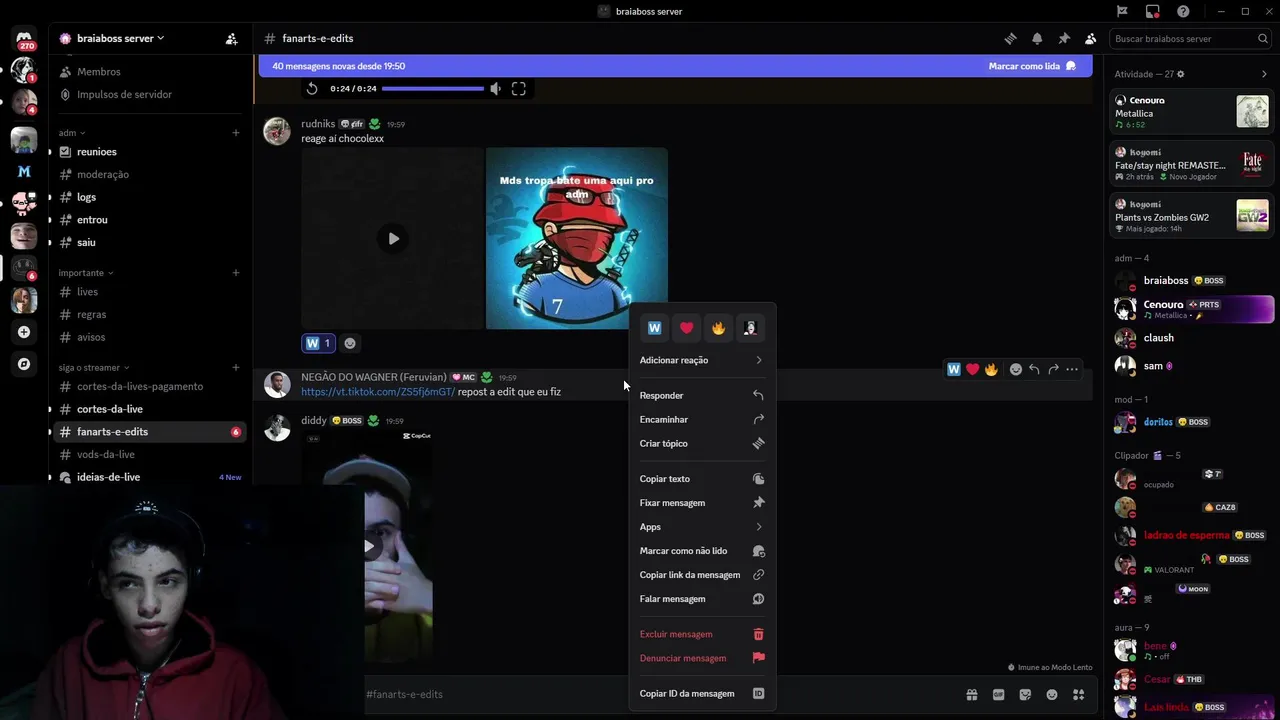
Task: Open inbox icon in title bar
Action: pos(1152,11)
